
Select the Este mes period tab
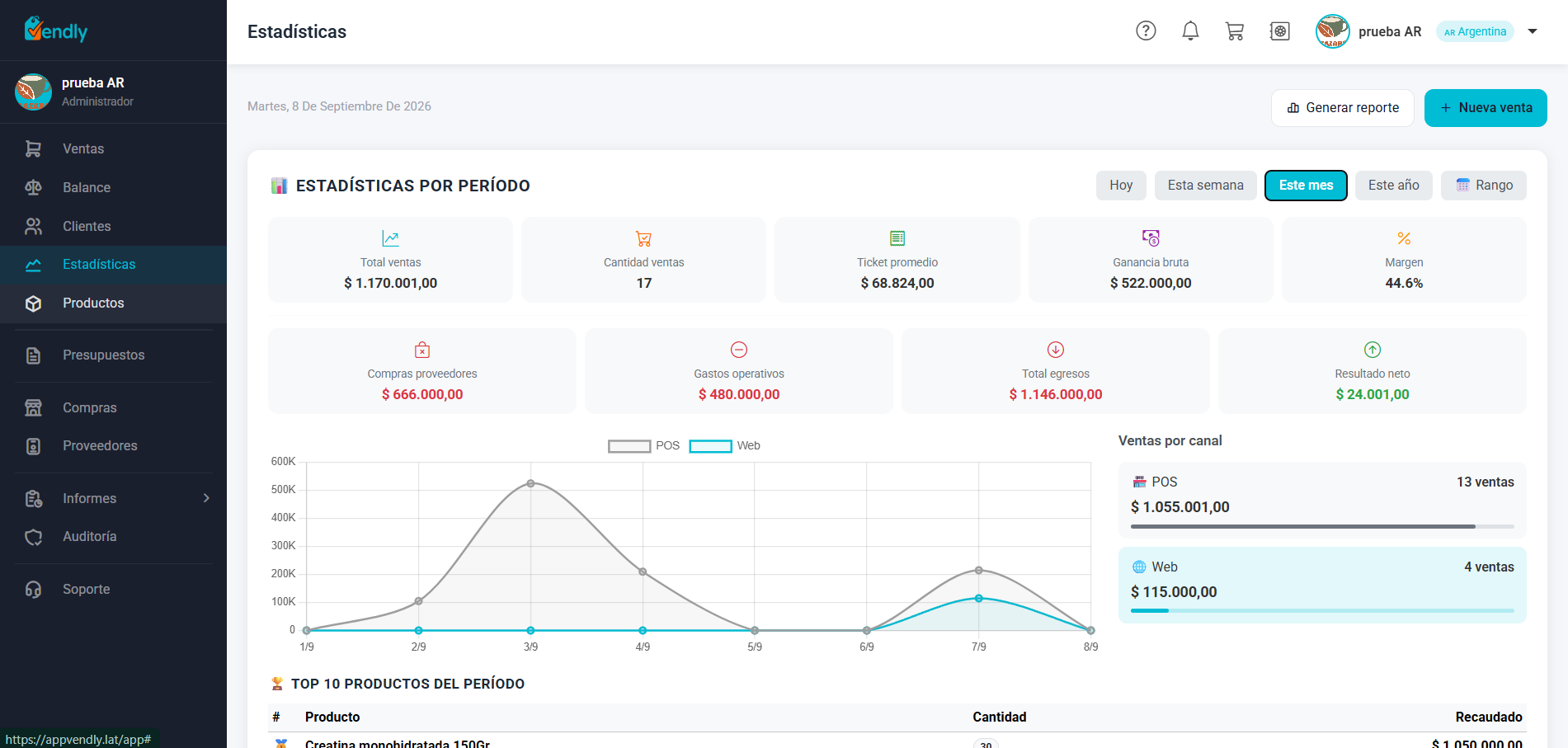(1306, 186)
